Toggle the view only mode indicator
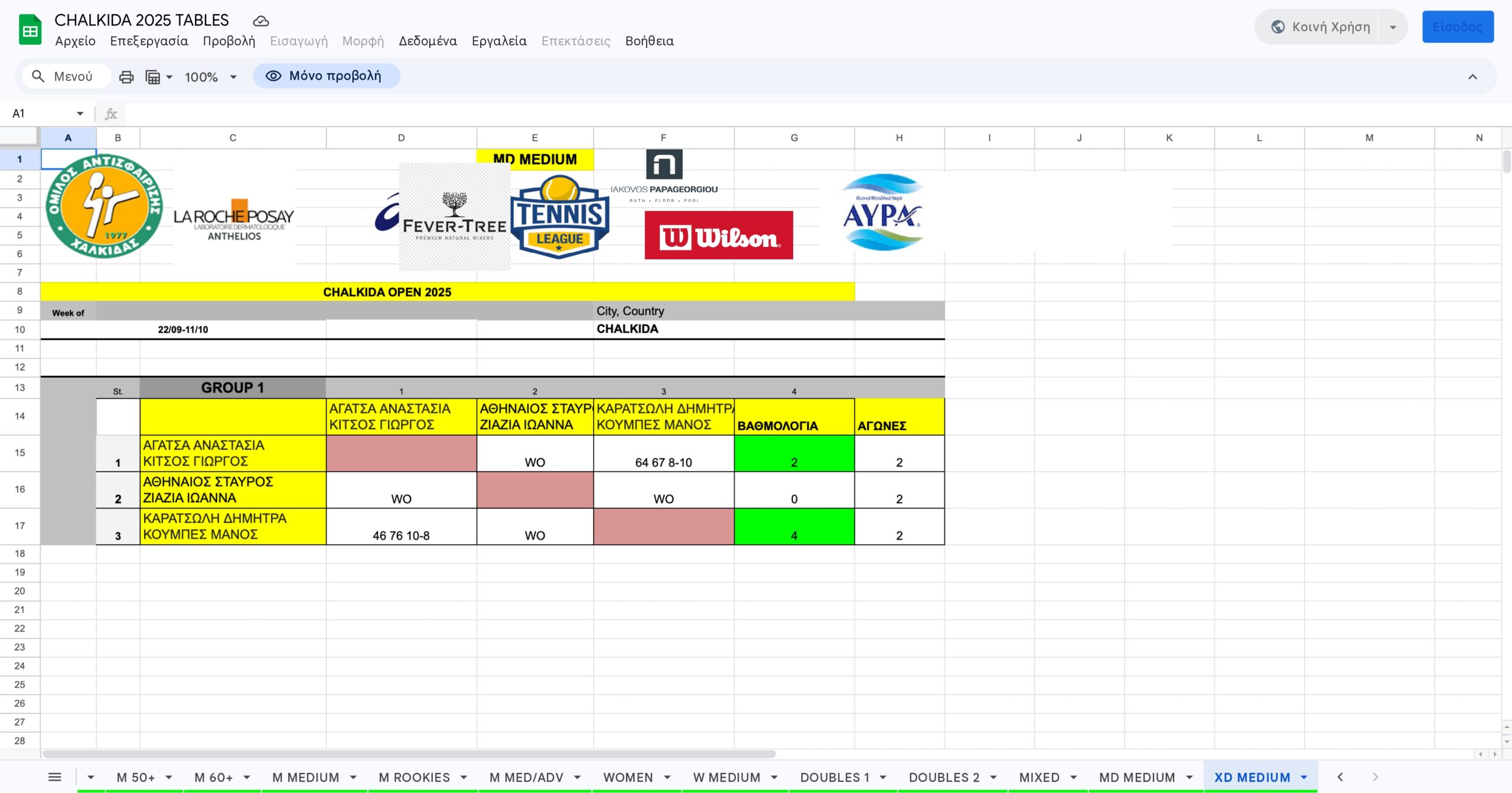1512x793 pixels. click(x=326, y=76)
